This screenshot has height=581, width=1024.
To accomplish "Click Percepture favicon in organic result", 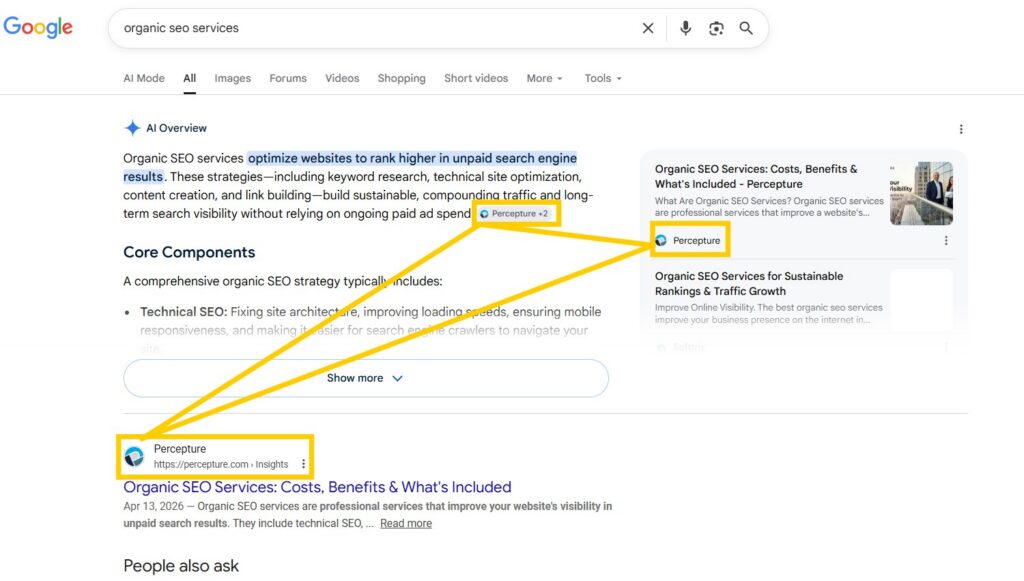I will pos(135,456).
